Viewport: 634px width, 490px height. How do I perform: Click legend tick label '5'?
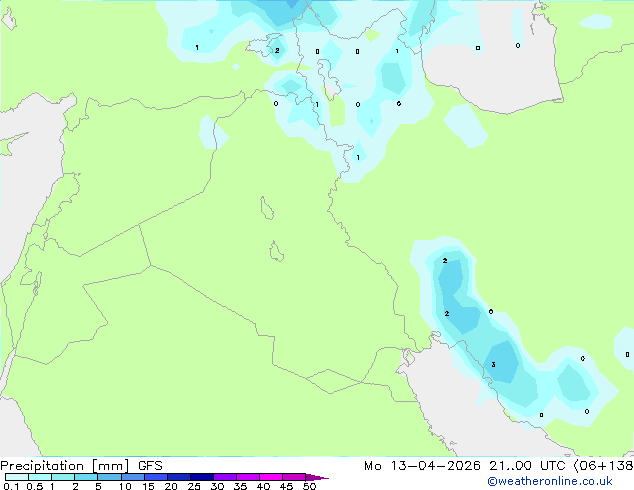98,486
